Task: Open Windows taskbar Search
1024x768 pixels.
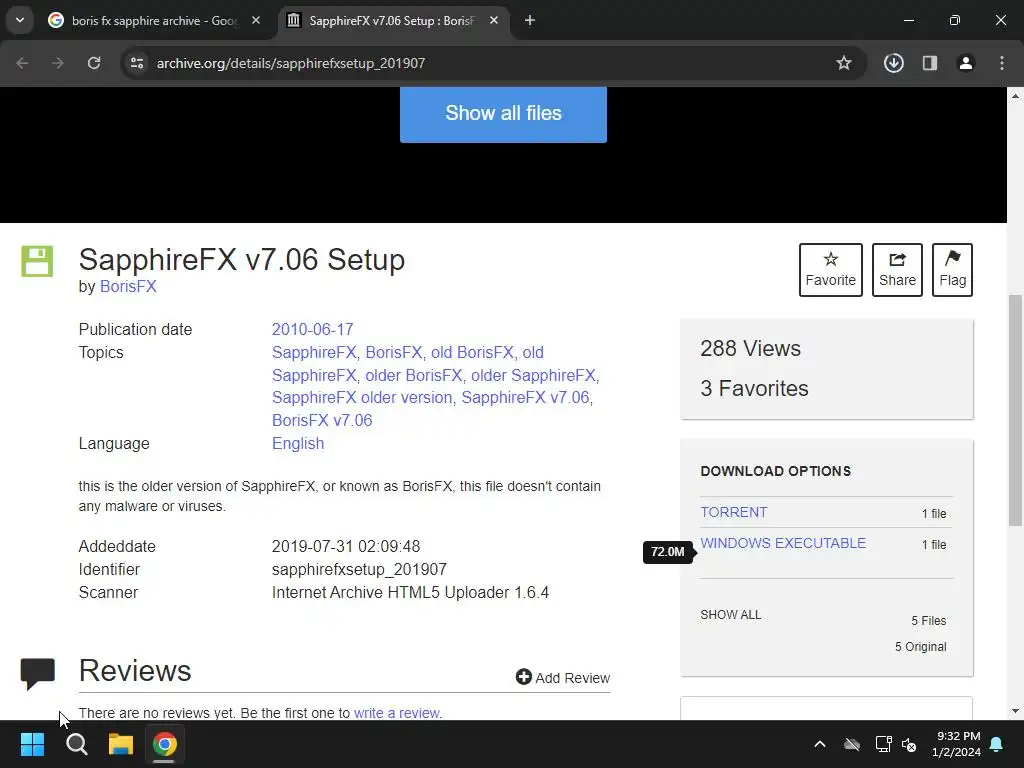Action: [x=76, y=744]
